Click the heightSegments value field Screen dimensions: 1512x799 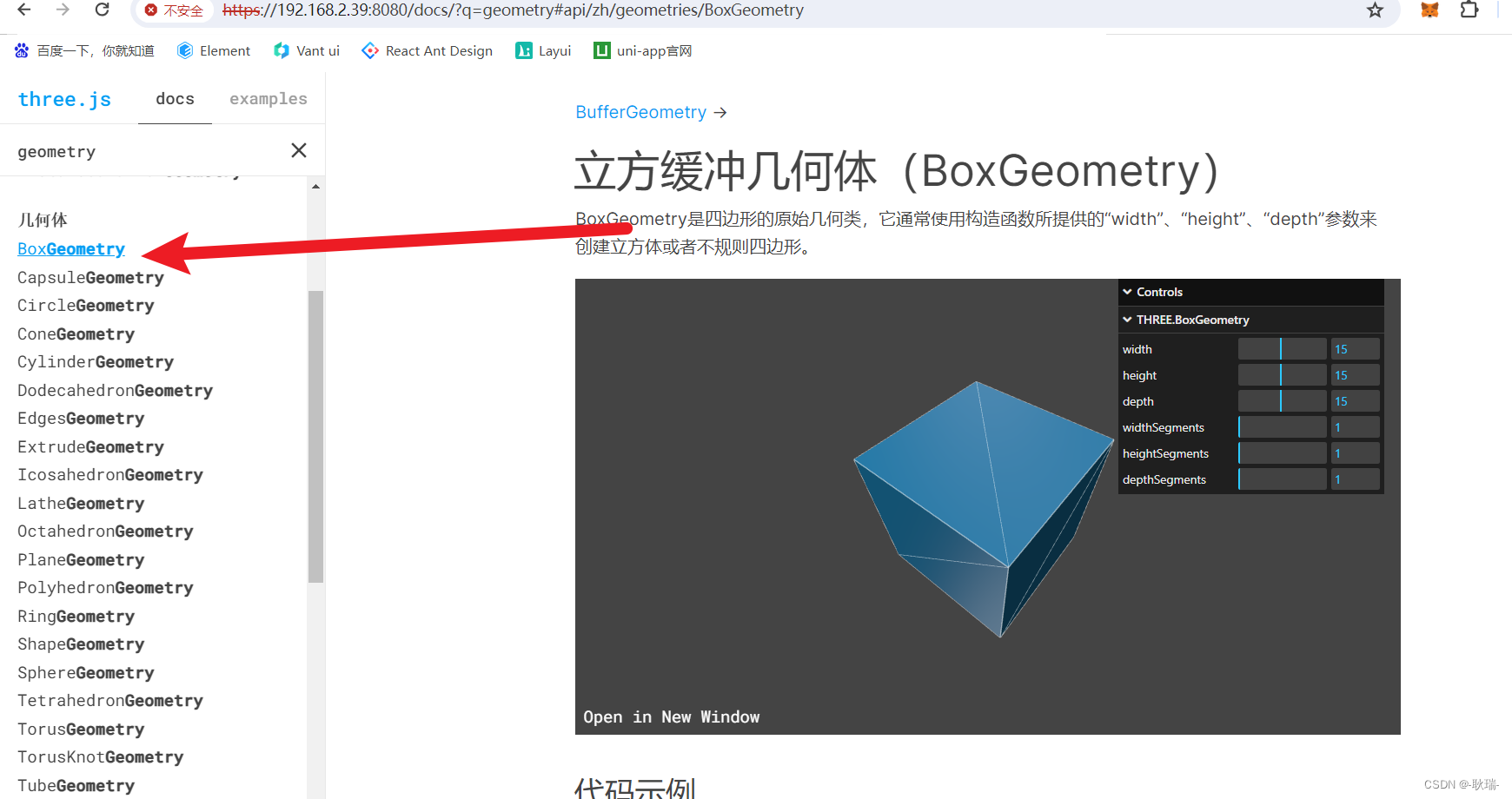(1355, 453)
